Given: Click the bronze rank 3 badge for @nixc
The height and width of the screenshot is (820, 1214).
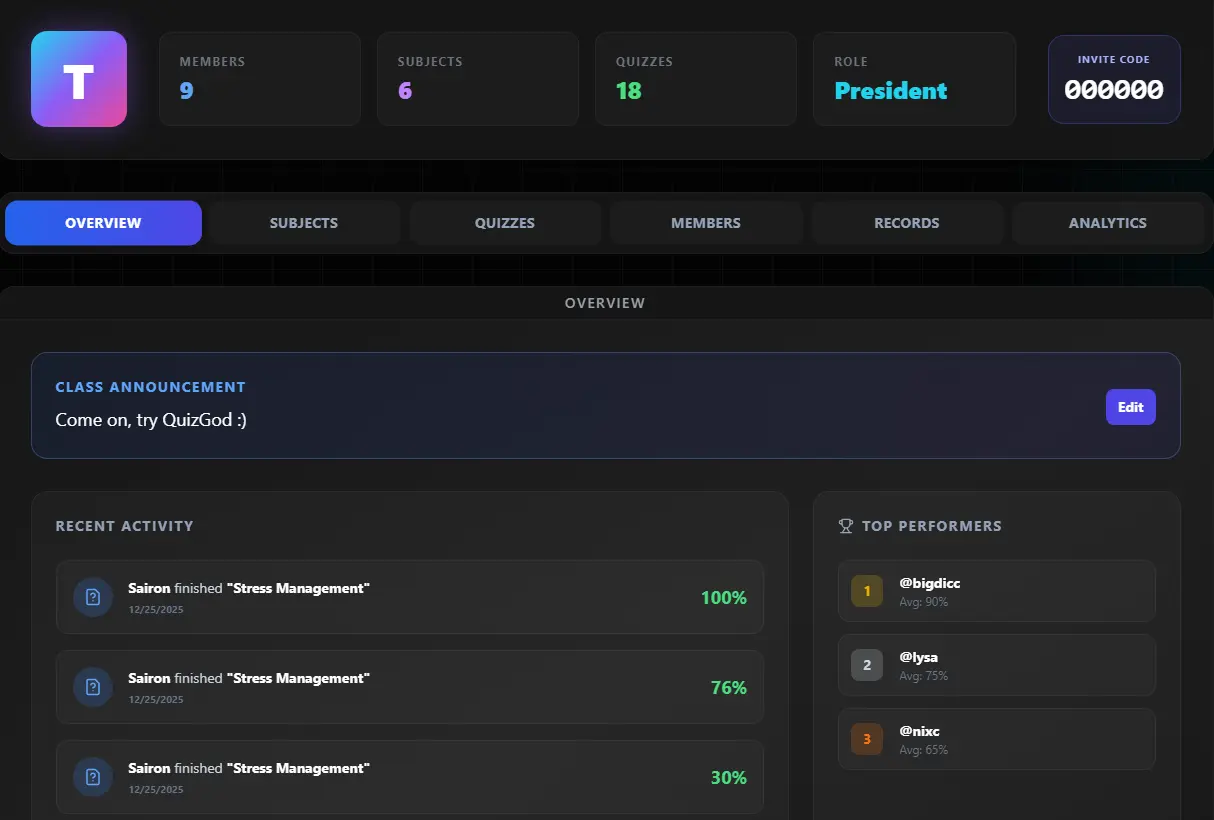Looking at the screenshot, I should point(867,739).
